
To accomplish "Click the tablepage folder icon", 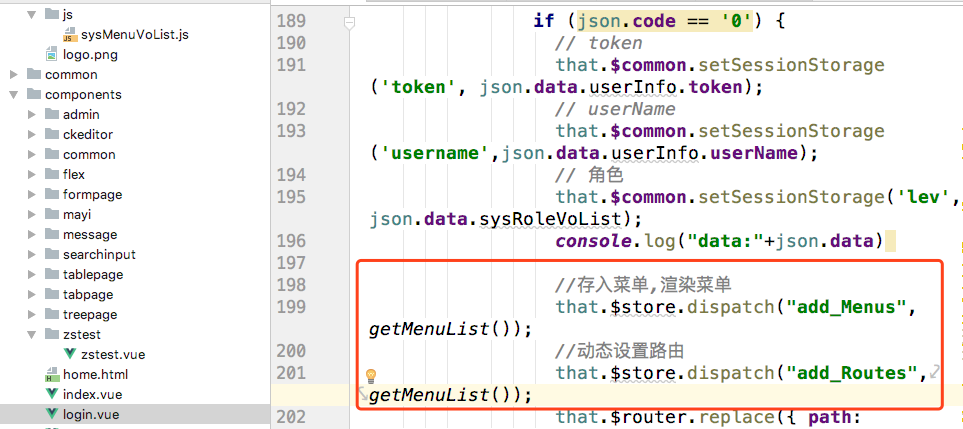I will pos(52,274).
